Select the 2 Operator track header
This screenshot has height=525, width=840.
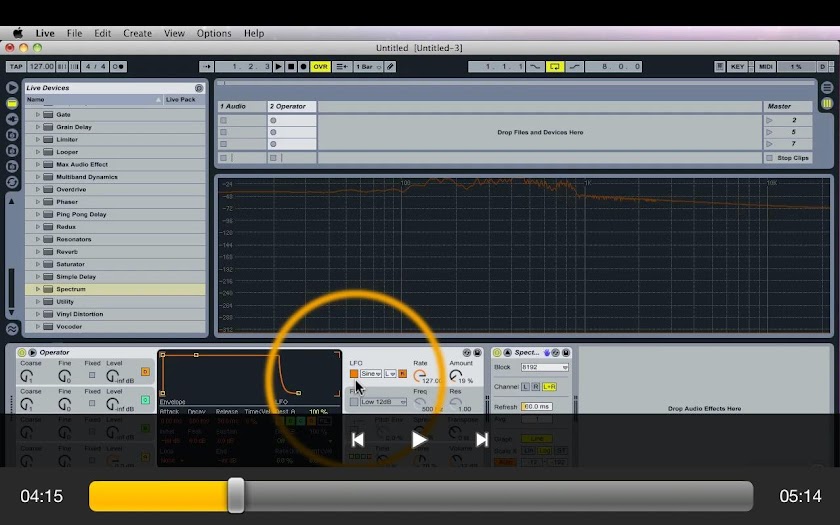291,106
